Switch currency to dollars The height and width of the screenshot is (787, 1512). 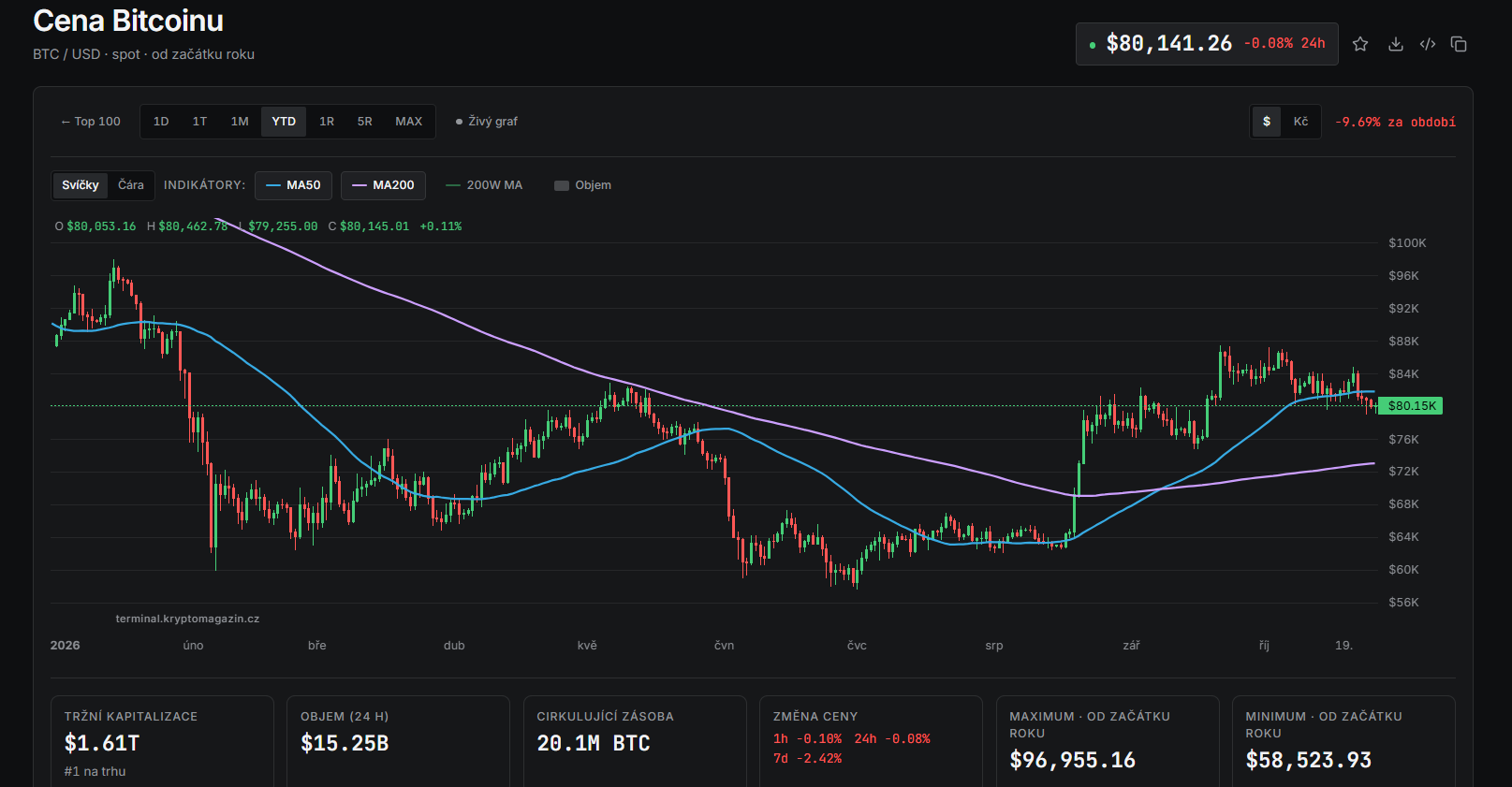1267,122
